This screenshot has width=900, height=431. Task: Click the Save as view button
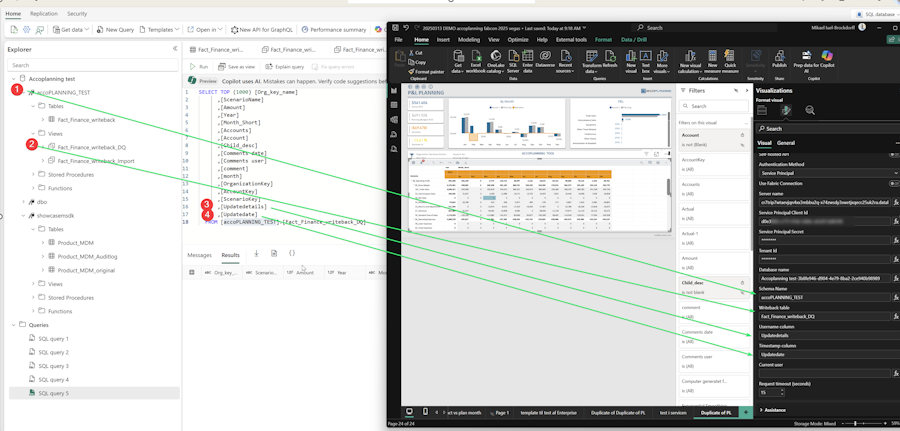pos(240,66)
